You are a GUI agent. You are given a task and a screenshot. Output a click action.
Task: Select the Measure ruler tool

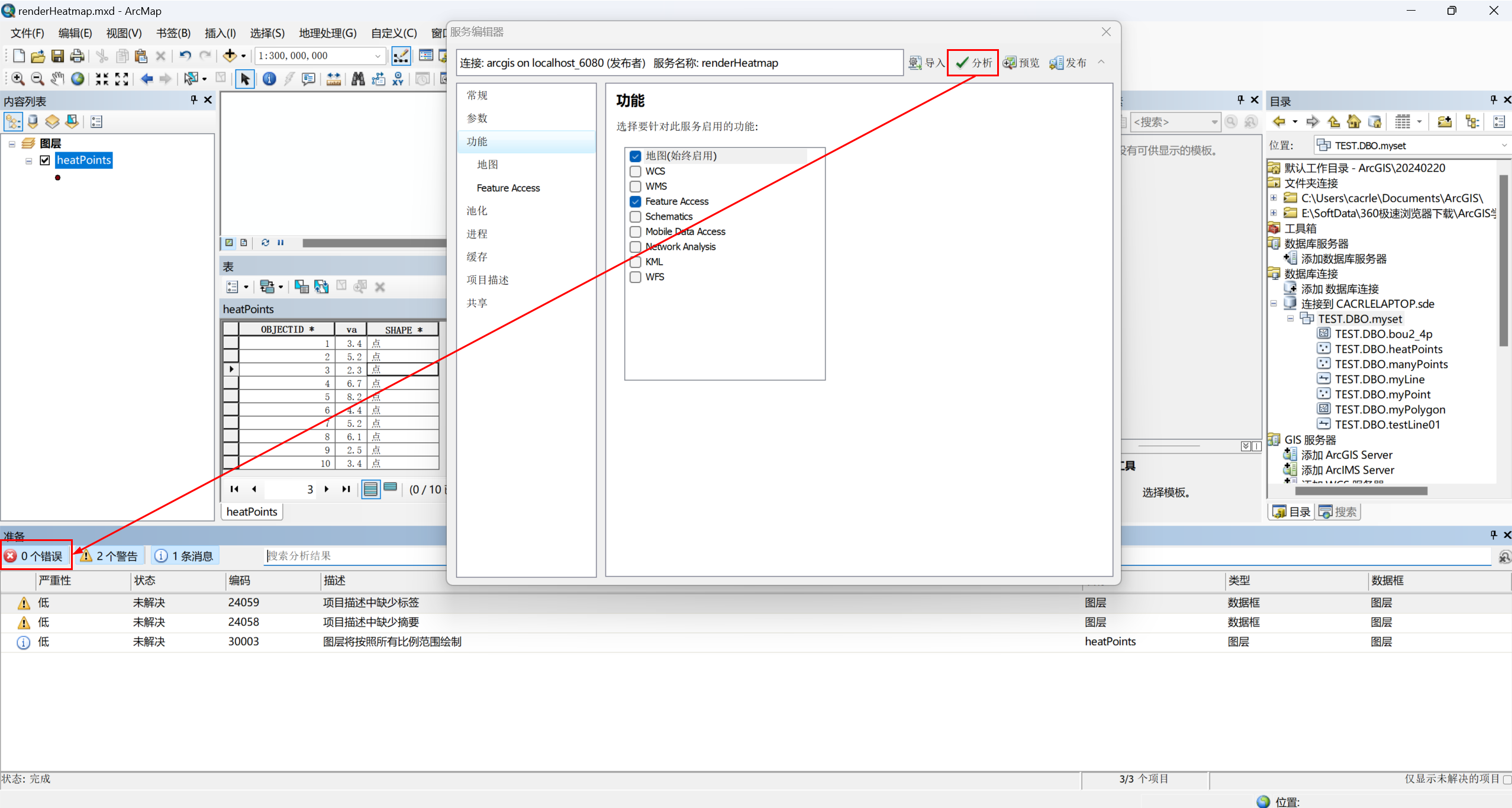tap(333, 79)
